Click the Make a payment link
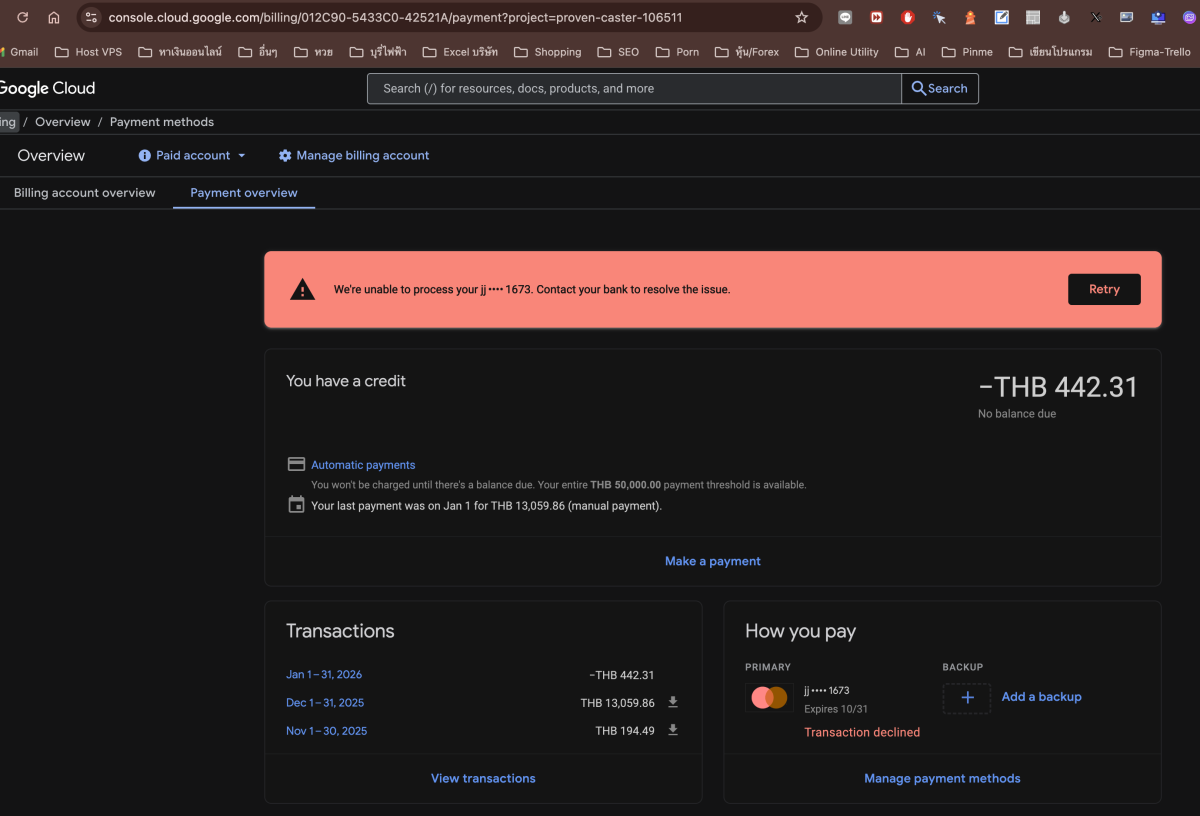The width and height of the screenshot is (1200, 816). (712, 561)
